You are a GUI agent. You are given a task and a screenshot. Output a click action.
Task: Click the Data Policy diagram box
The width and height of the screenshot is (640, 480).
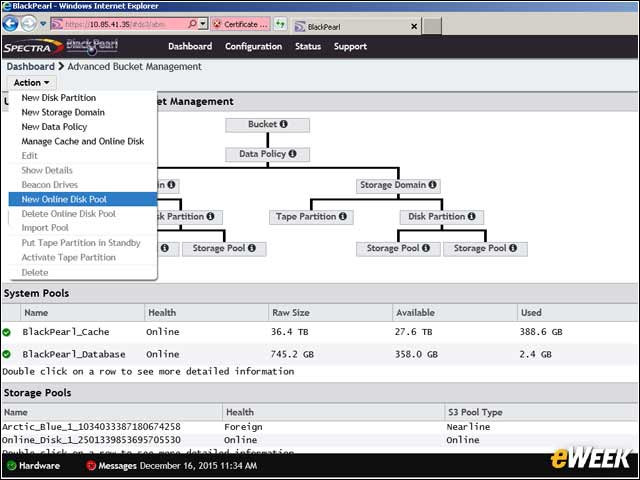tap(267, 154)
